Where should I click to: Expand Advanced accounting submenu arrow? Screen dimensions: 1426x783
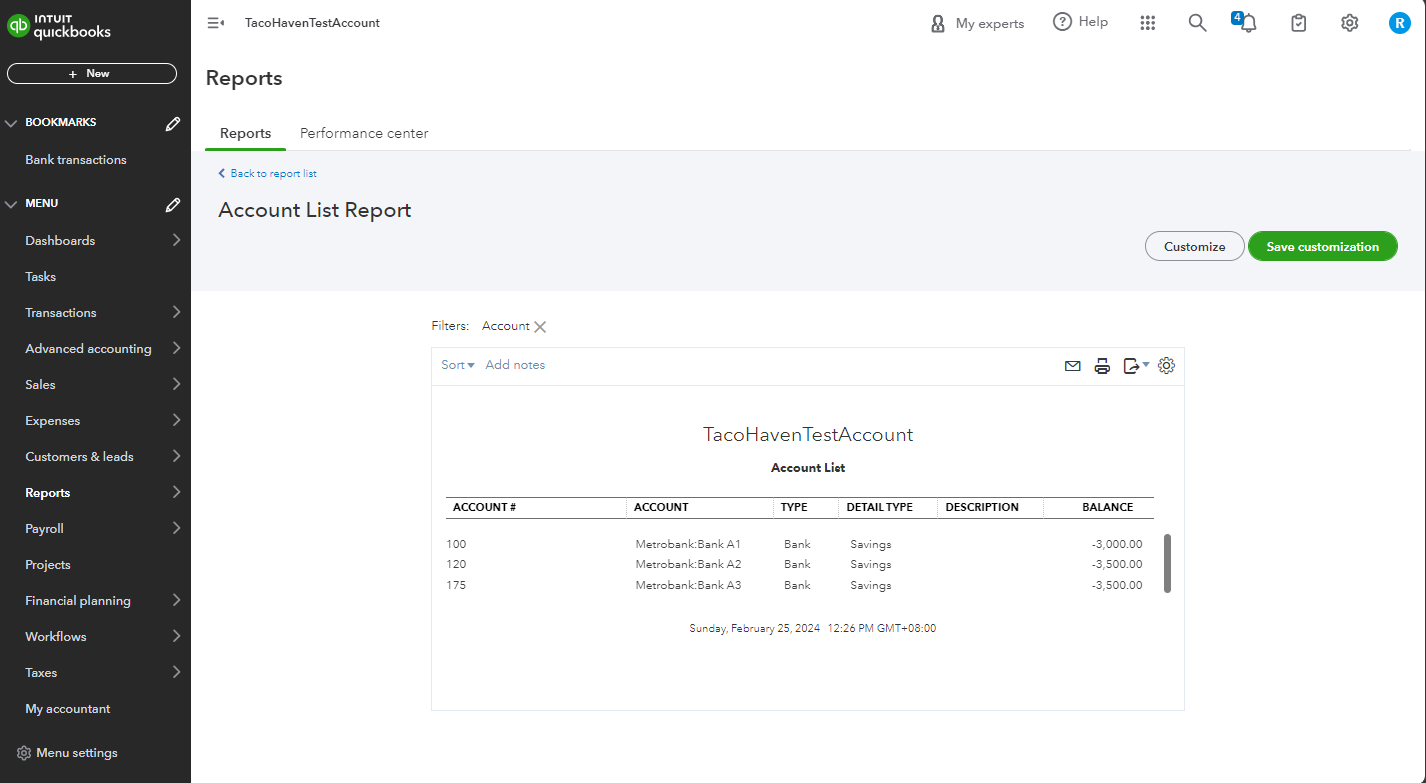[x=176, y=348]
